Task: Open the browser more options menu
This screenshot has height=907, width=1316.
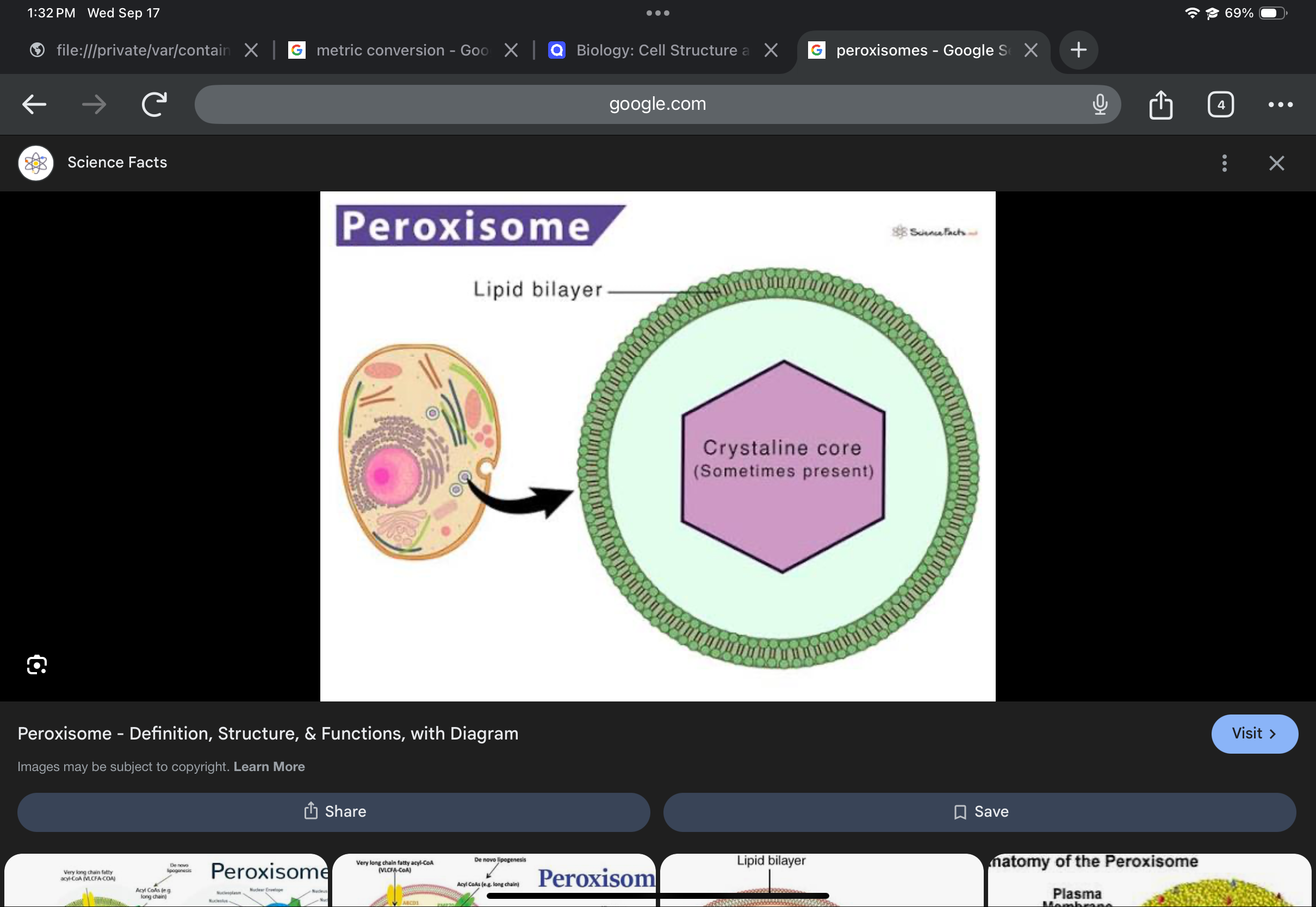Action: coord(1280,104)
